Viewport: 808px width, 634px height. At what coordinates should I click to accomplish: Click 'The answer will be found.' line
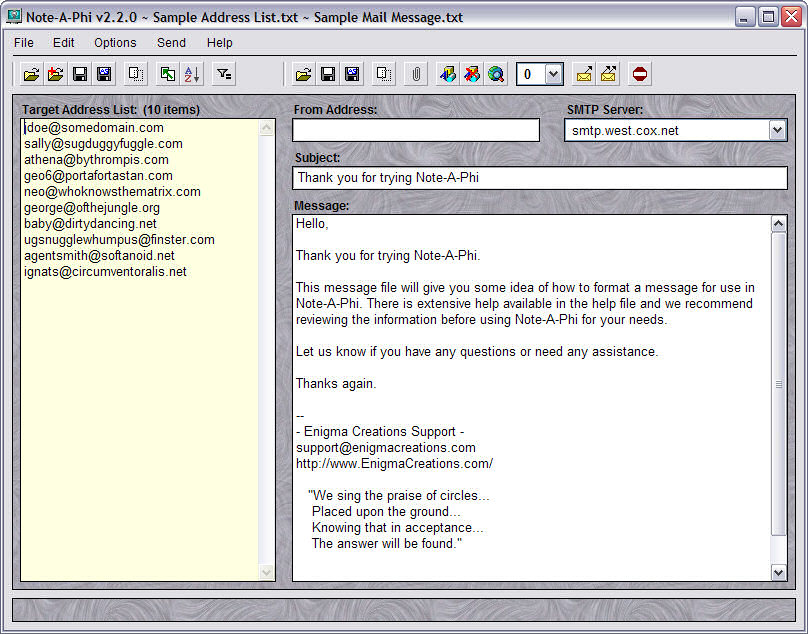(387, 543)
